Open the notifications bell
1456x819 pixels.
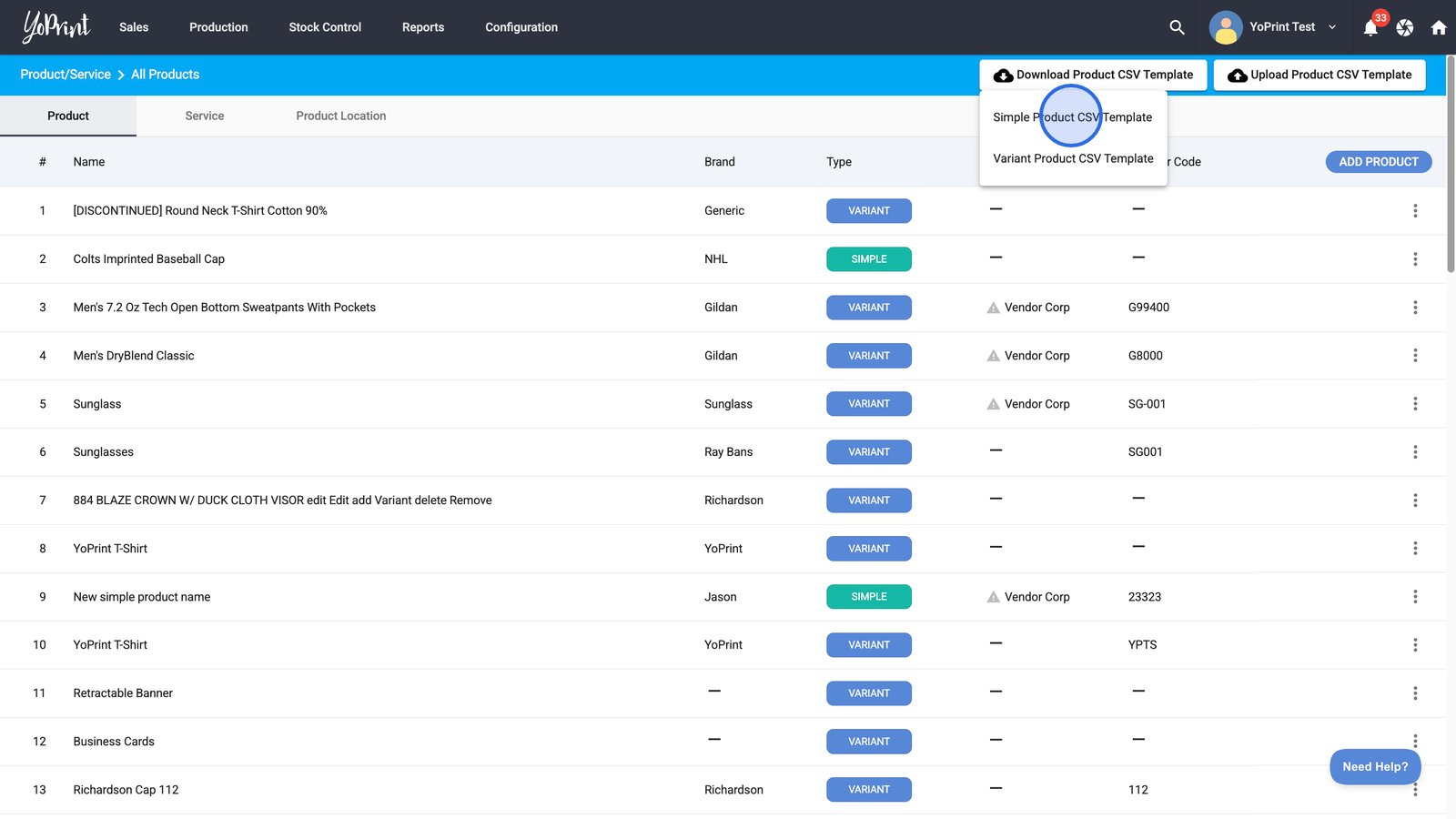tap(1370, 28)
